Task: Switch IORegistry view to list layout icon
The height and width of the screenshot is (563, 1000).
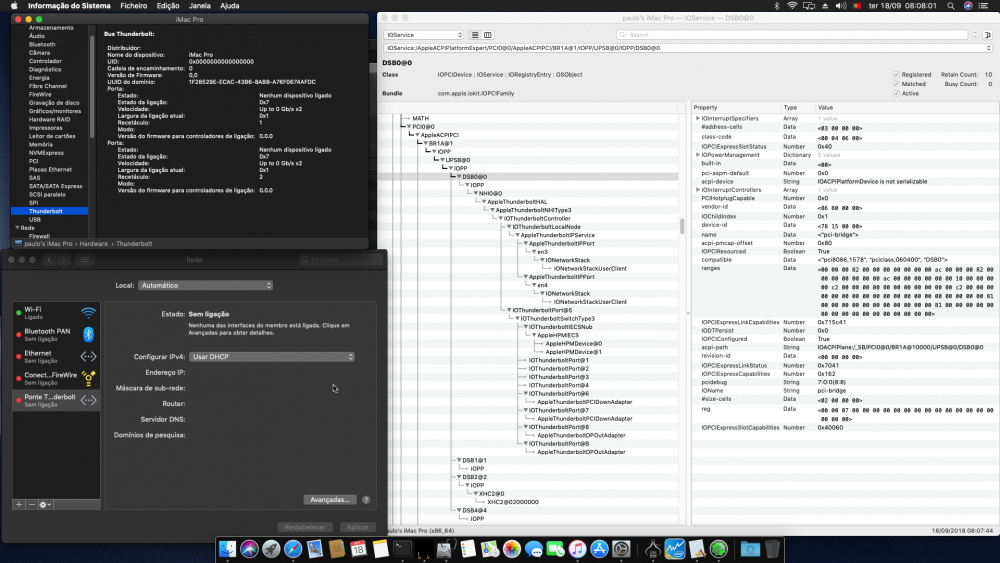Action: (474, 35)
